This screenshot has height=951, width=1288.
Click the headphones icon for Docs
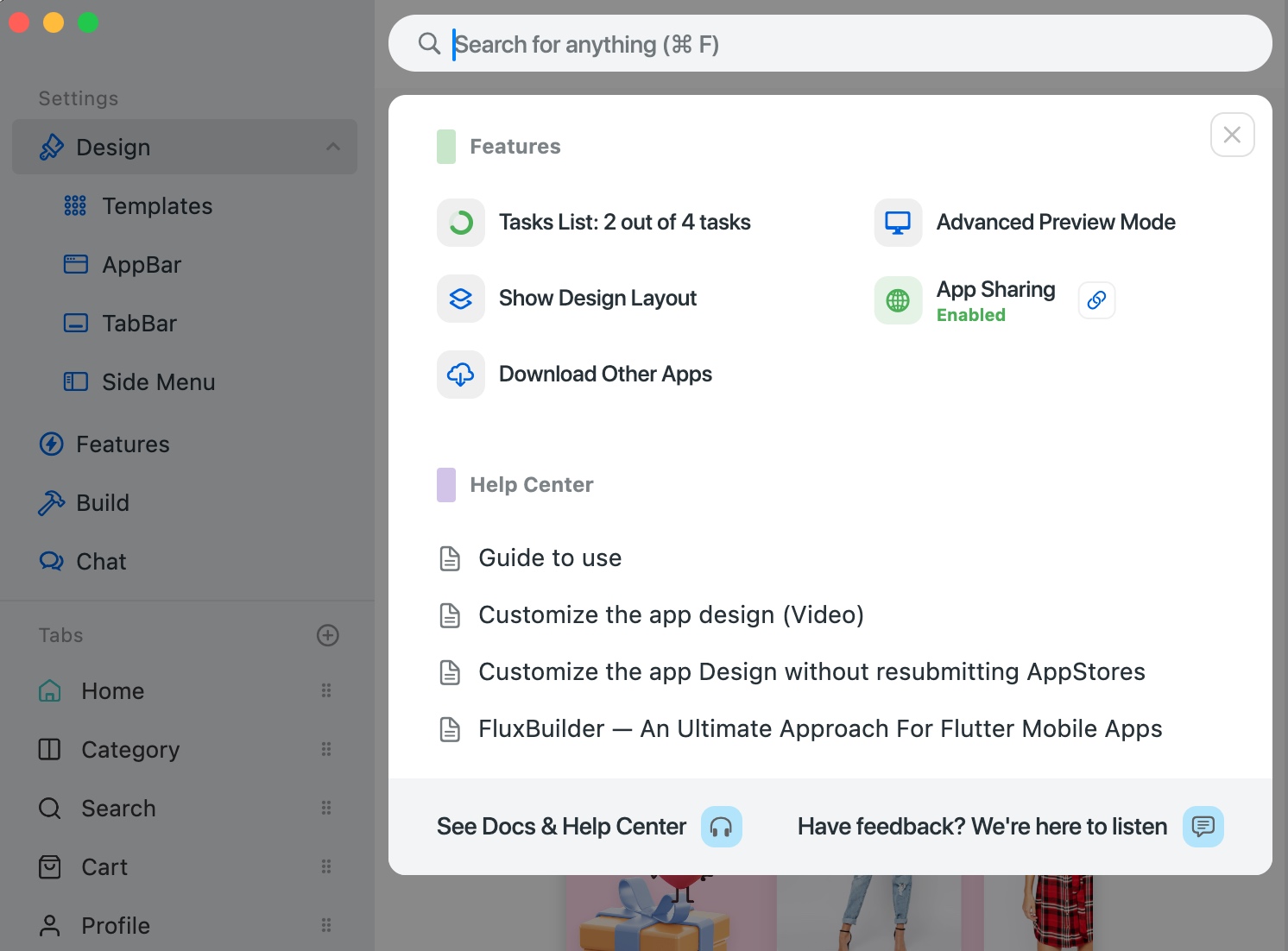[721, 827]
